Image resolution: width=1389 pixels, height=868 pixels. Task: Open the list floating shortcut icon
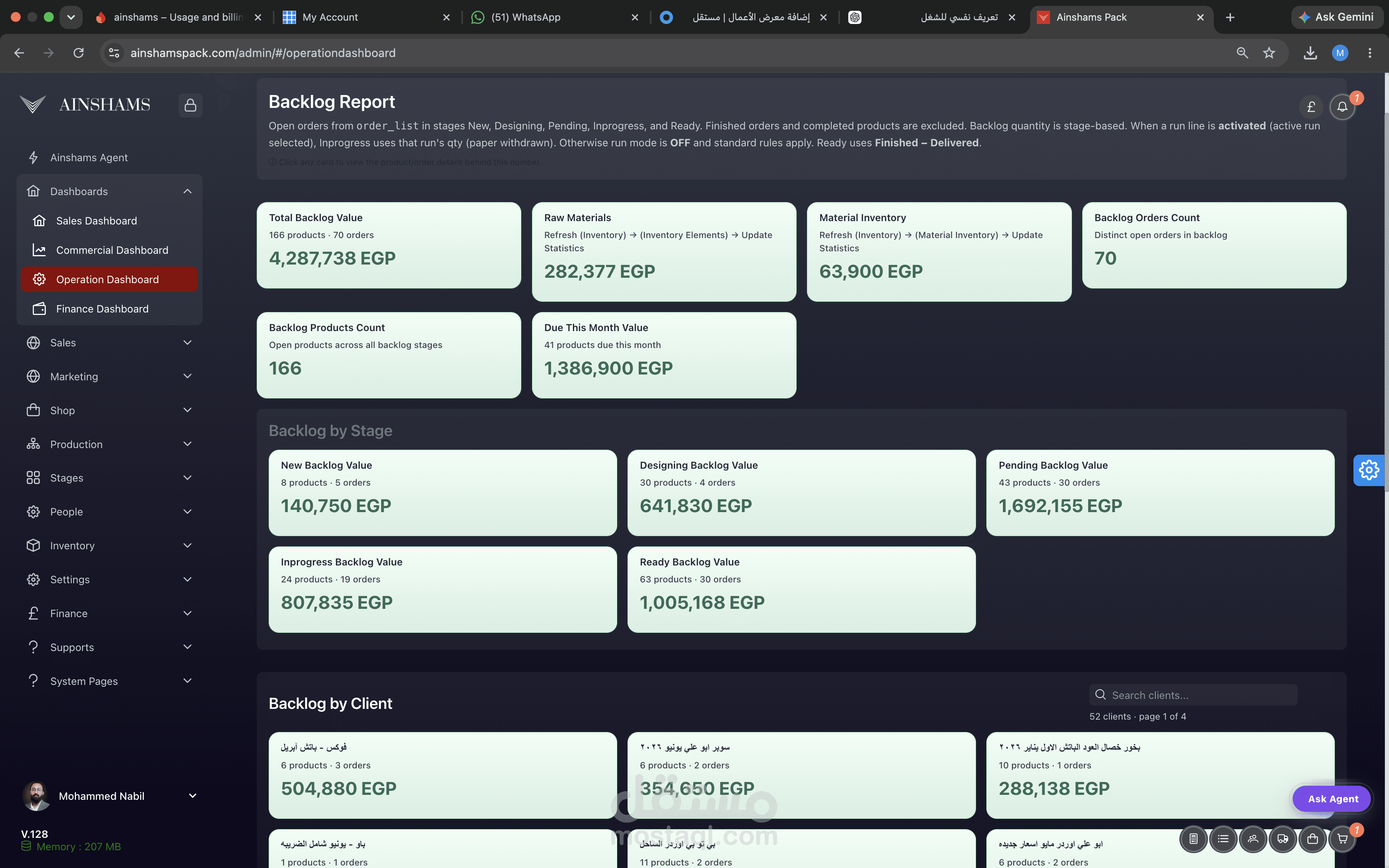pyautogui.click(x=1223, y=839)
